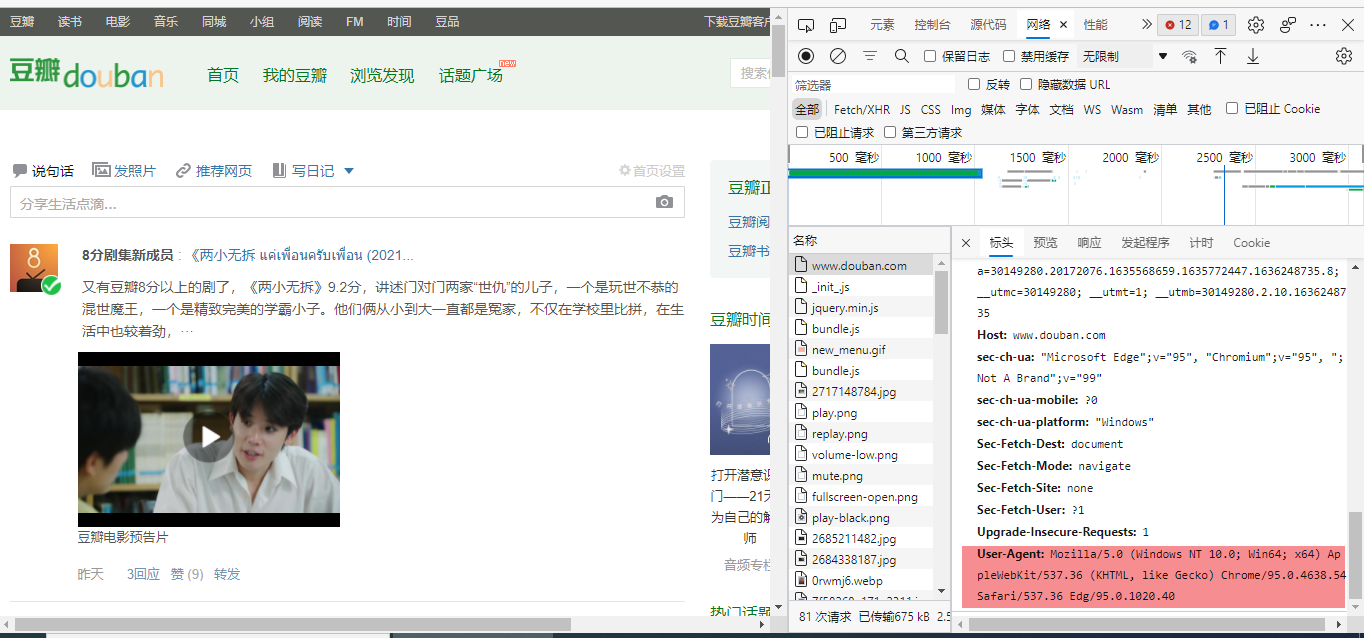
Task: Click the export HAR download icon
Action: [1253, 56]
